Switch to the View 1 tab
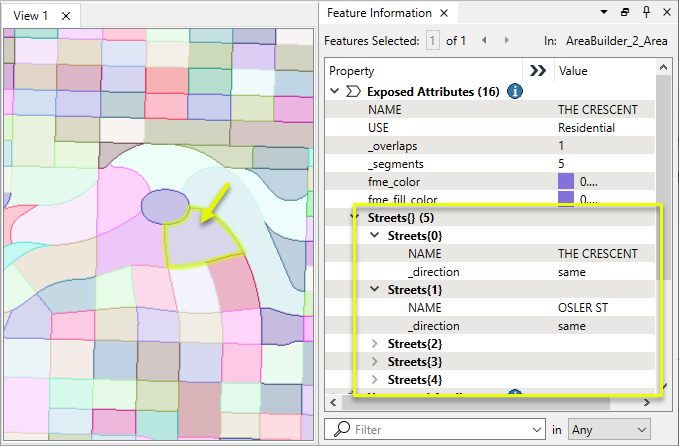The image size is (679, 446). [x=30, y=16]
